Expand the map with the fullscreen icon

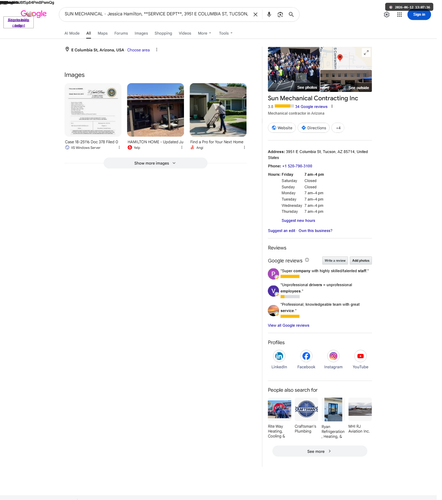pyautogui.click(x=366, y=53)
